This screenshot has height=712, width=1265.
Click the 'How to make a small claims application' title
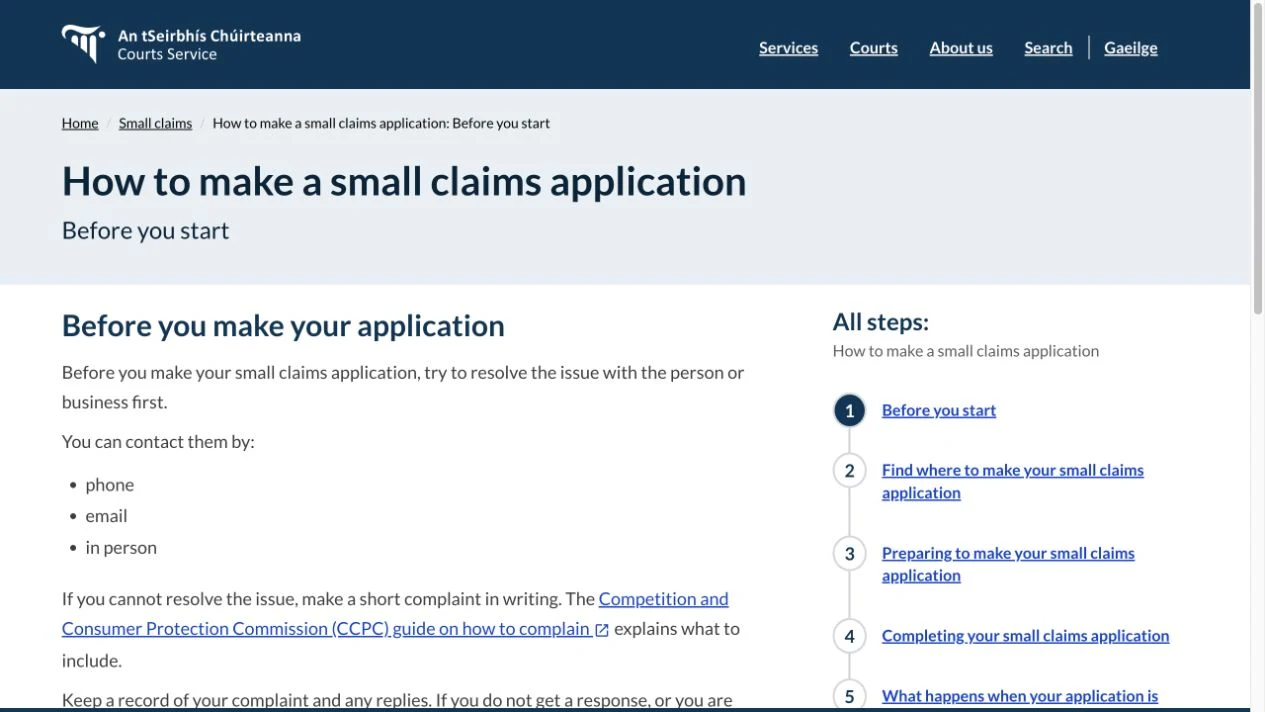click(x=404, y=182)
